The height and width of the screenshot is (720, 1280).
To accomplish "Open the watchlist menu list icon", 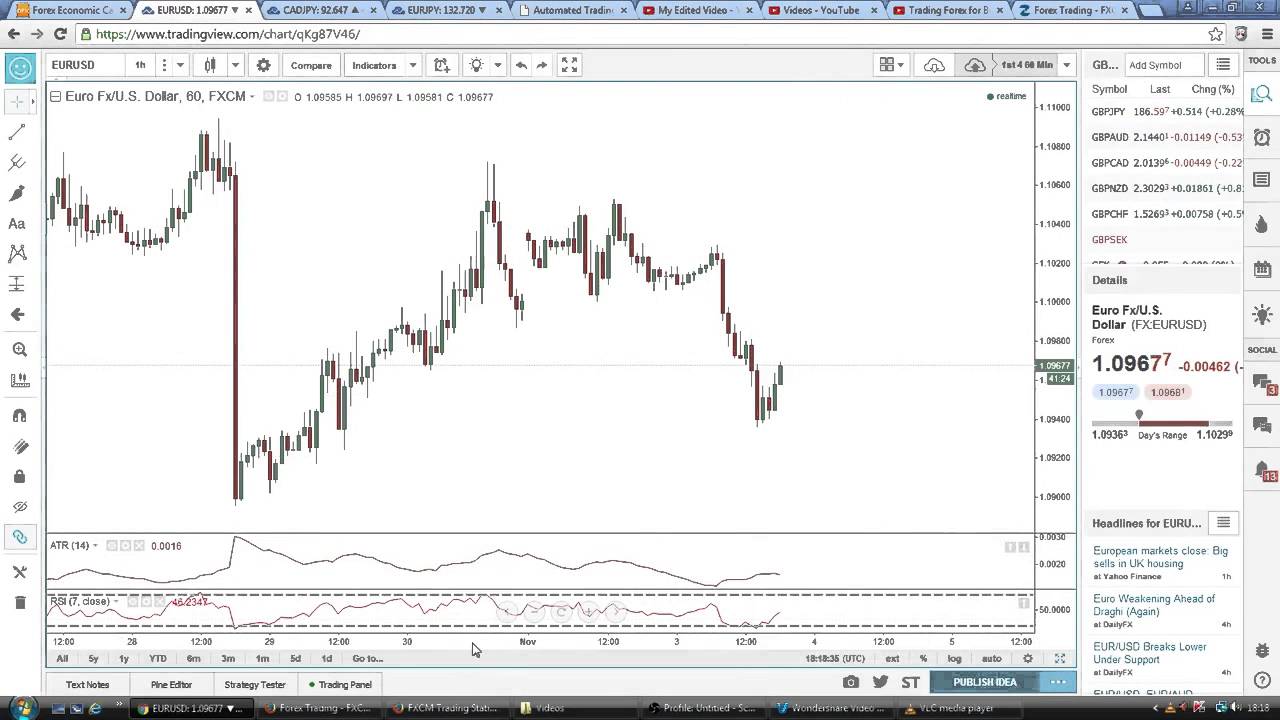I will point(1223,65).
